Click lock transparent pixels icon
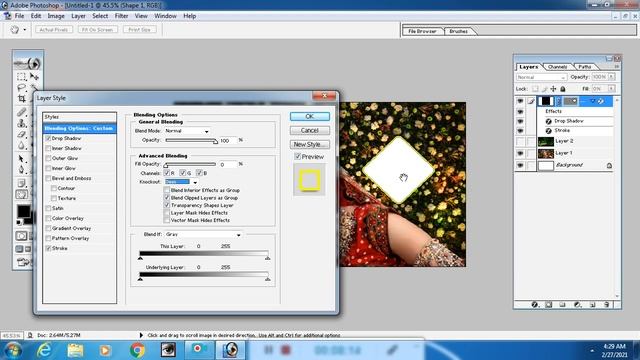The image size is (640, 360). click(535, 89)
